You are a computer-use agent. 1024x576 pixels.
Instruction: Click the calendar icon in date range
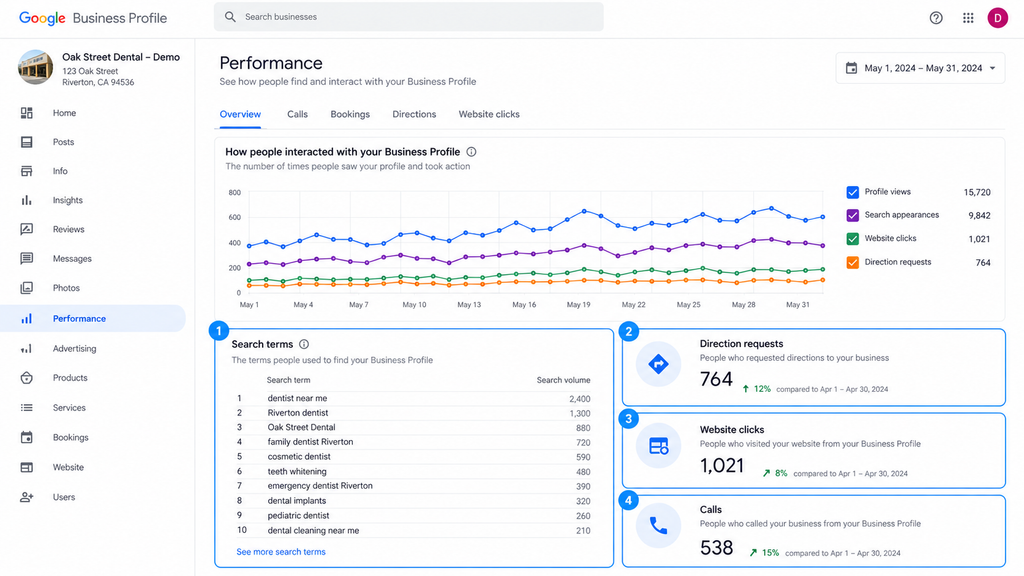pyautogui.click(x=851, y=68)
